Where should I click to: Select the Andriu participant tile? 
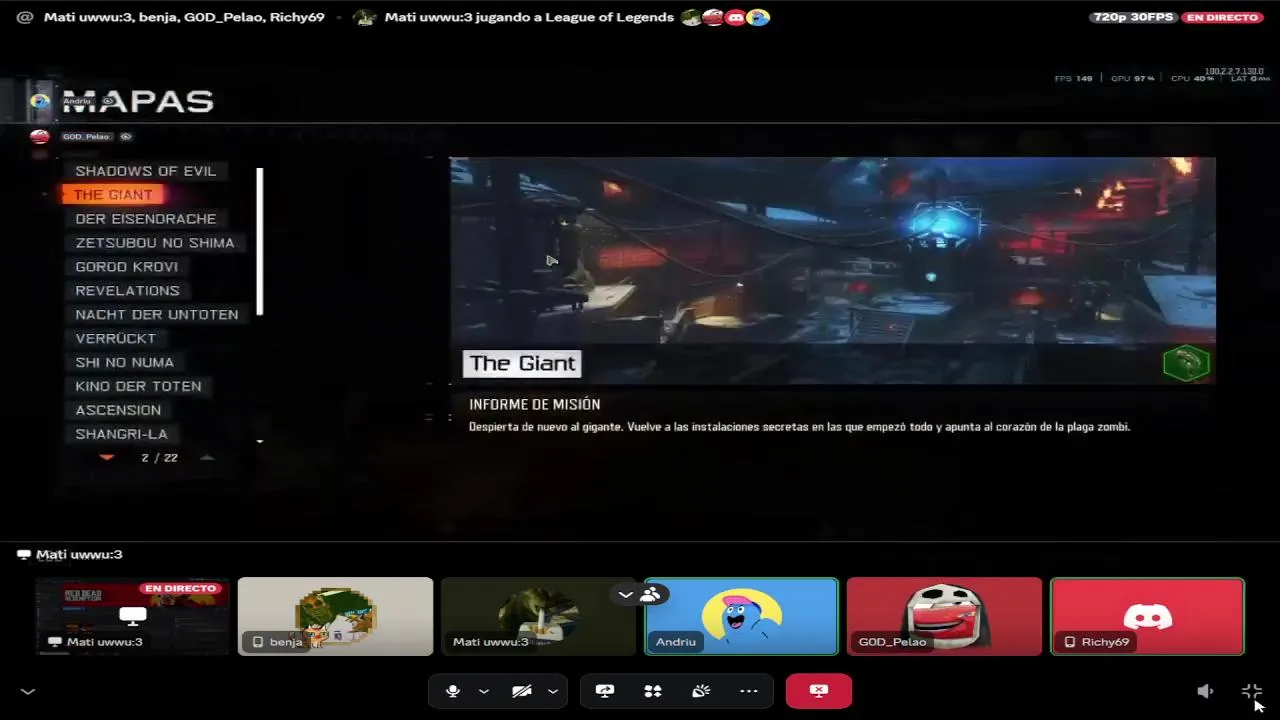point(741,616)
